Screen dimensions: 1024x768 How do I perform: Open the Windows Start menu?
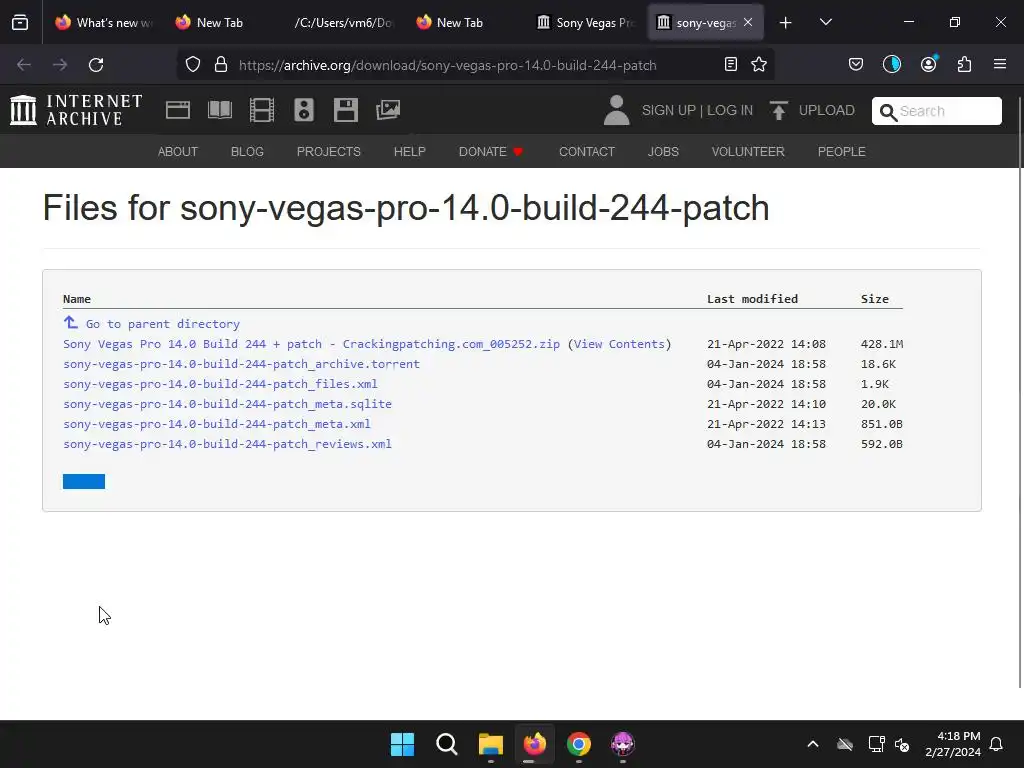point(402,744)
